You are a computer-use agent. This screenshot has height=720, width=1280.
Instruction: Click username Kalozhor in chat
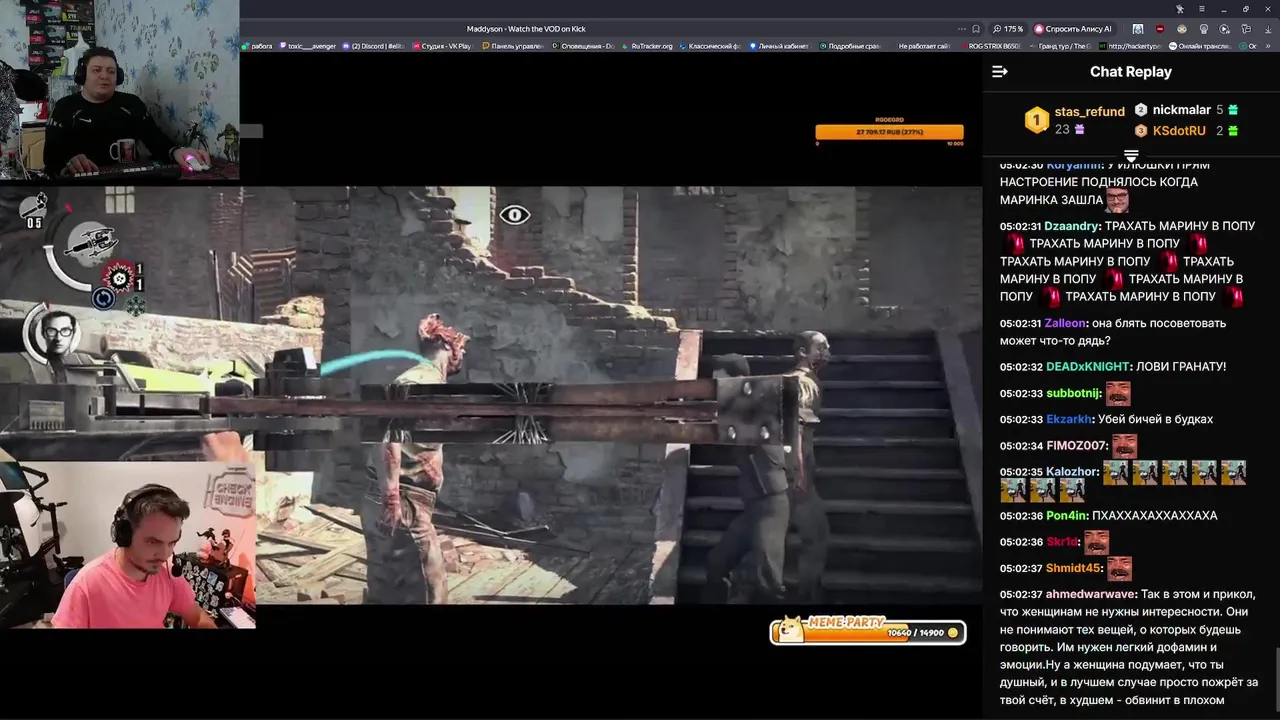pyautogui.click(x=1072, y=472)
